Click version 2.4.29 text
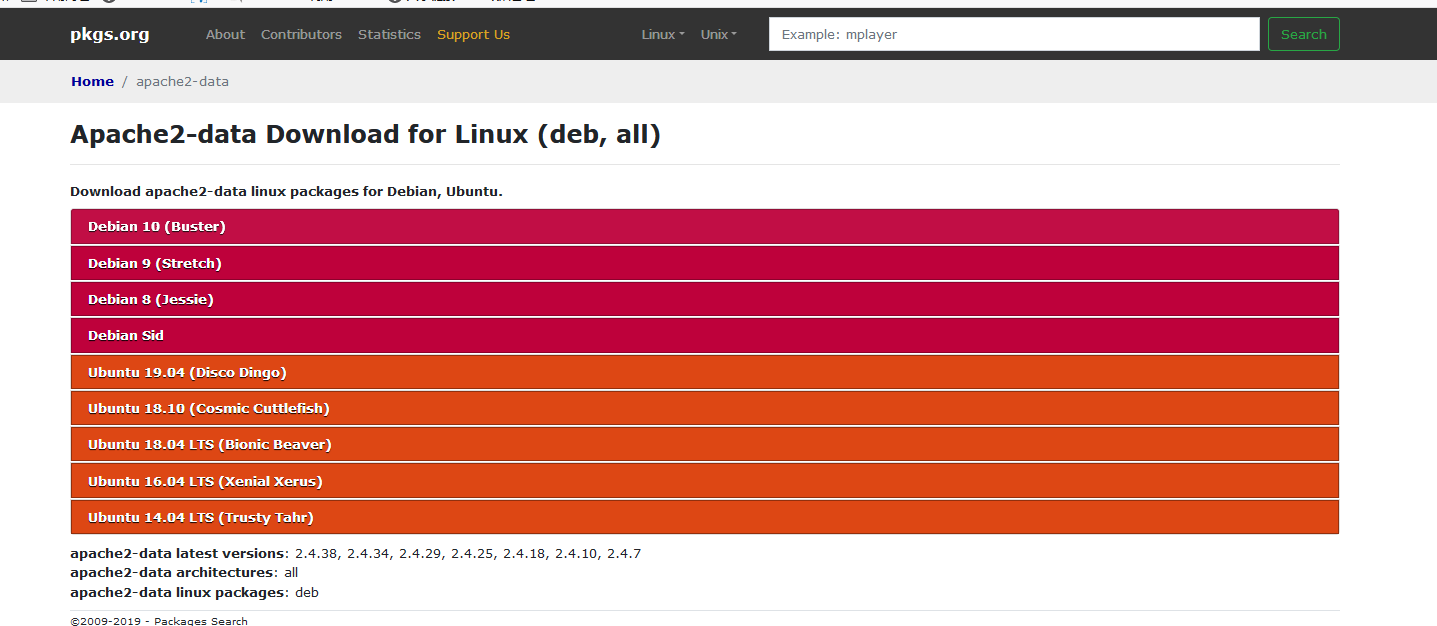Viewport: 1437px width, 626px height. click(421, 553)
